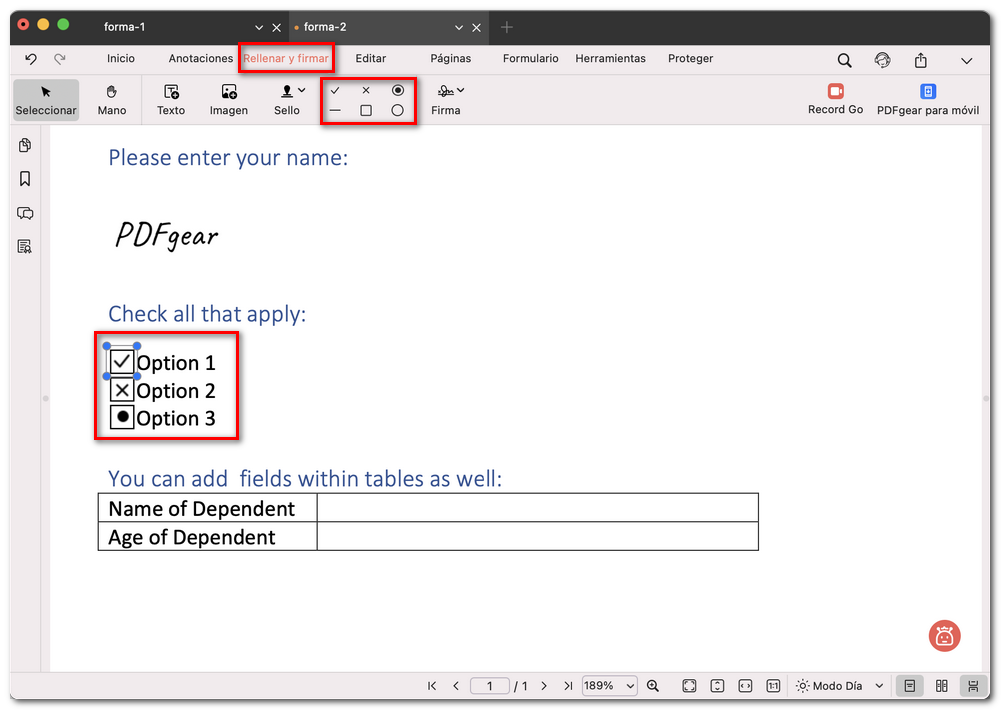This screenshot has width=1001, height=710.
Task: Open the bookmarks sidebar panel
Action: click(x=25, y=179)
